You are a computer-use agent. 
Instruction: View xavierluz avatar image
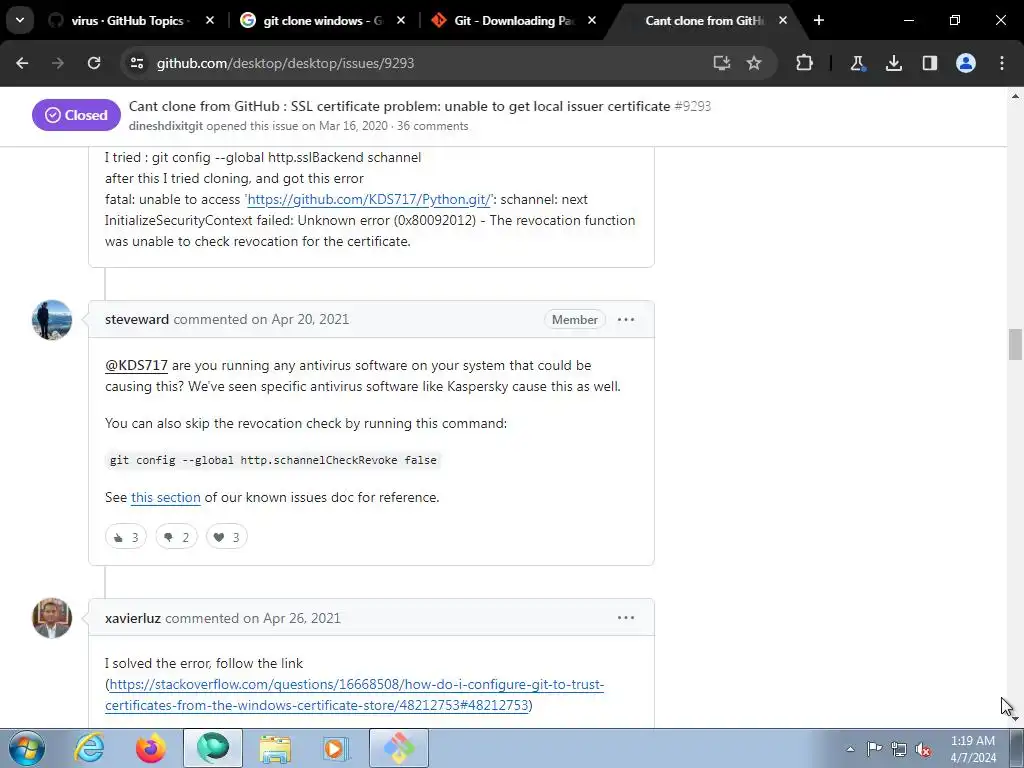[x=52, y=618]
